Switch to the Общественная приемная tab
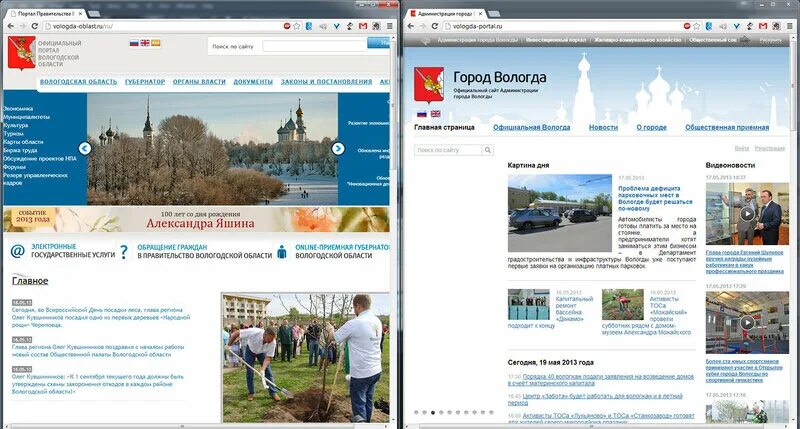Viewport: 800px width, 429px height. [x=727, y=128]
